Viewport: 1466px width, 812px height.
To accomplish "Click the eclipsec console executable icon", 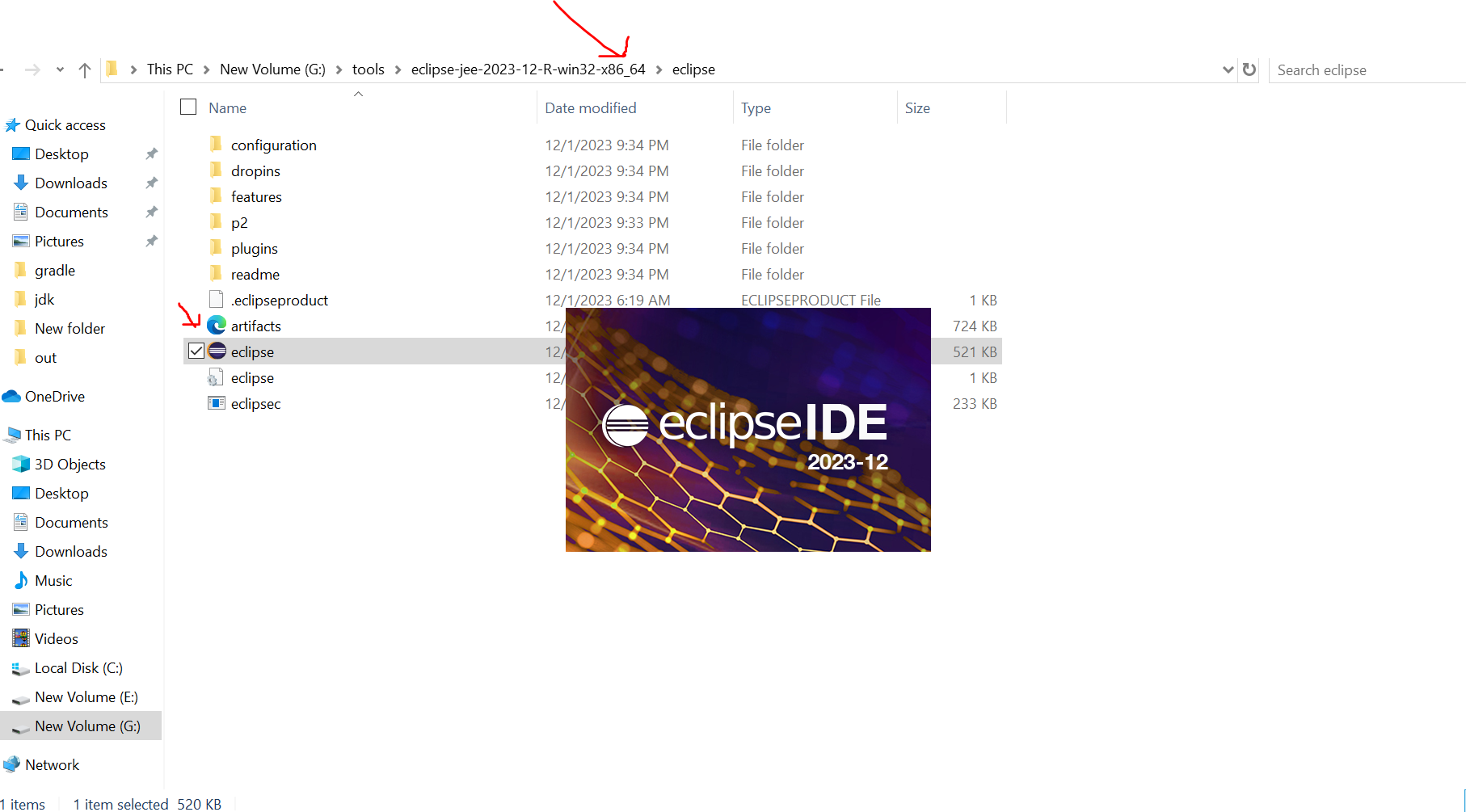I will coord(216,403).
